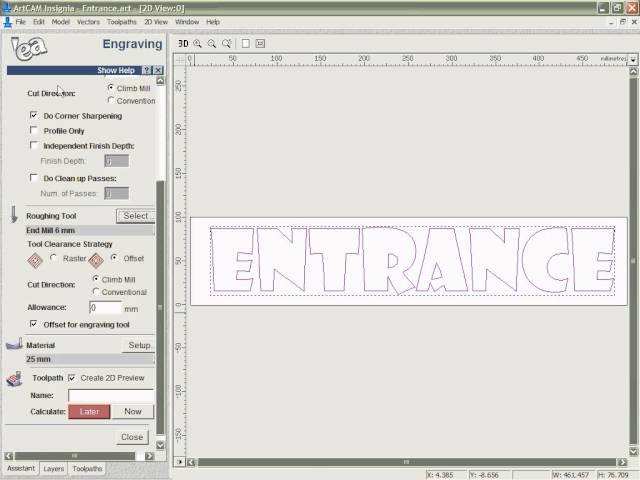The image size is (640, 480).
Task: Click the '25 mm' material thickness label
Action: (x=38, y=359)
